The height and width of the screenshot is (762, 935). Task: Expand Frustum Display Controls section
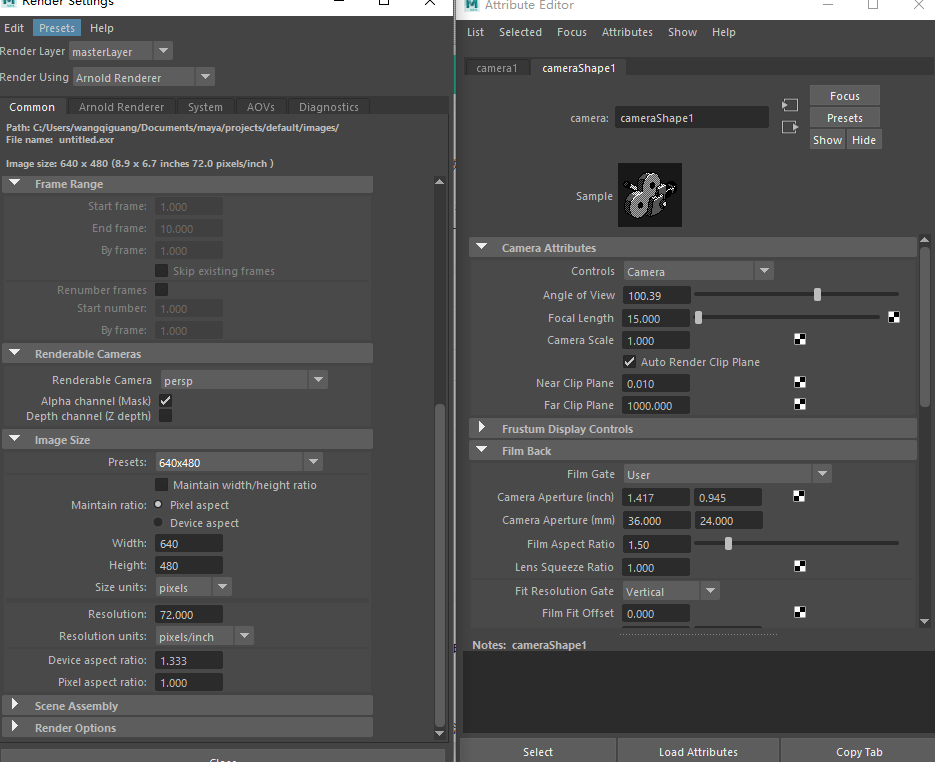pos(482,427)
